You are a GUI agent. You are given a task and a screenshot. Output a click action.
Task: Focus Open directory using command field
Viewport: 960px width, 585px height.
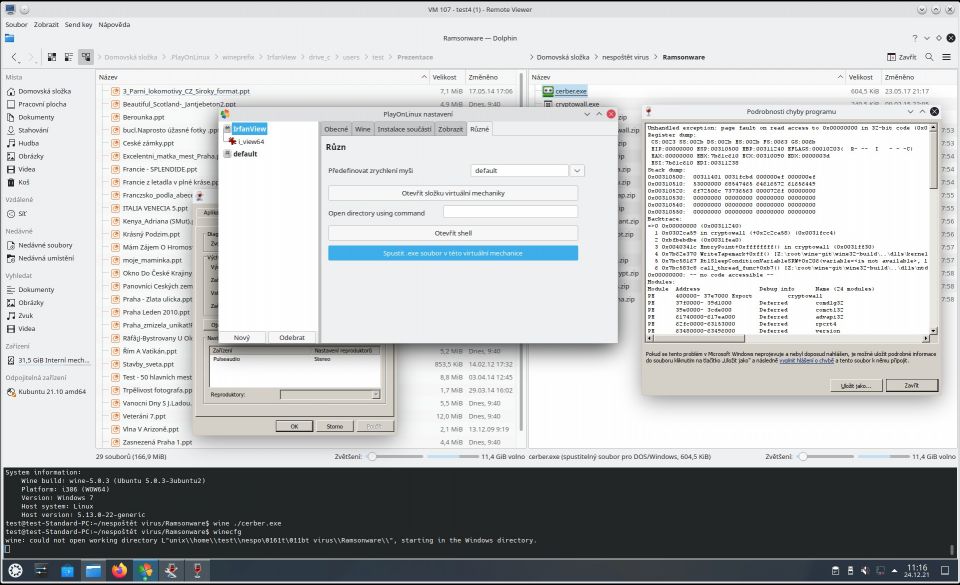510,212
